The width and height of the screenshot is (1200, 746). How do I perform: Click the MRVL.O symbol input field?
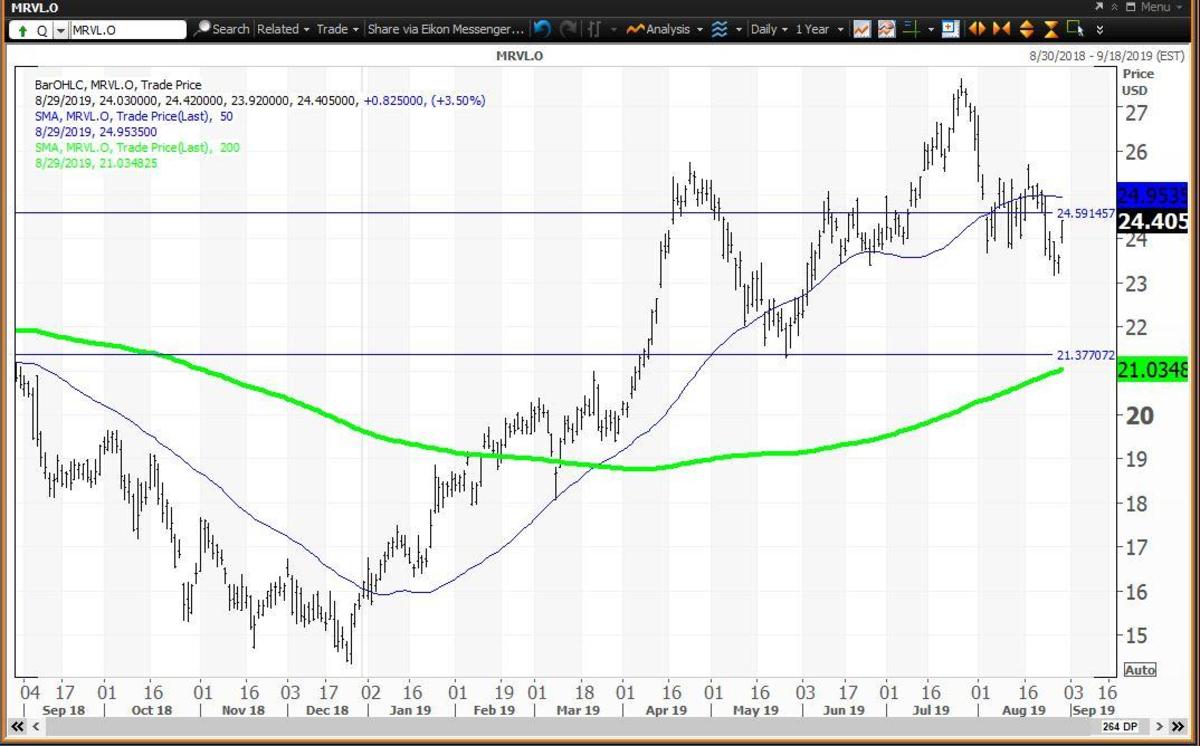tap(125, 30)
